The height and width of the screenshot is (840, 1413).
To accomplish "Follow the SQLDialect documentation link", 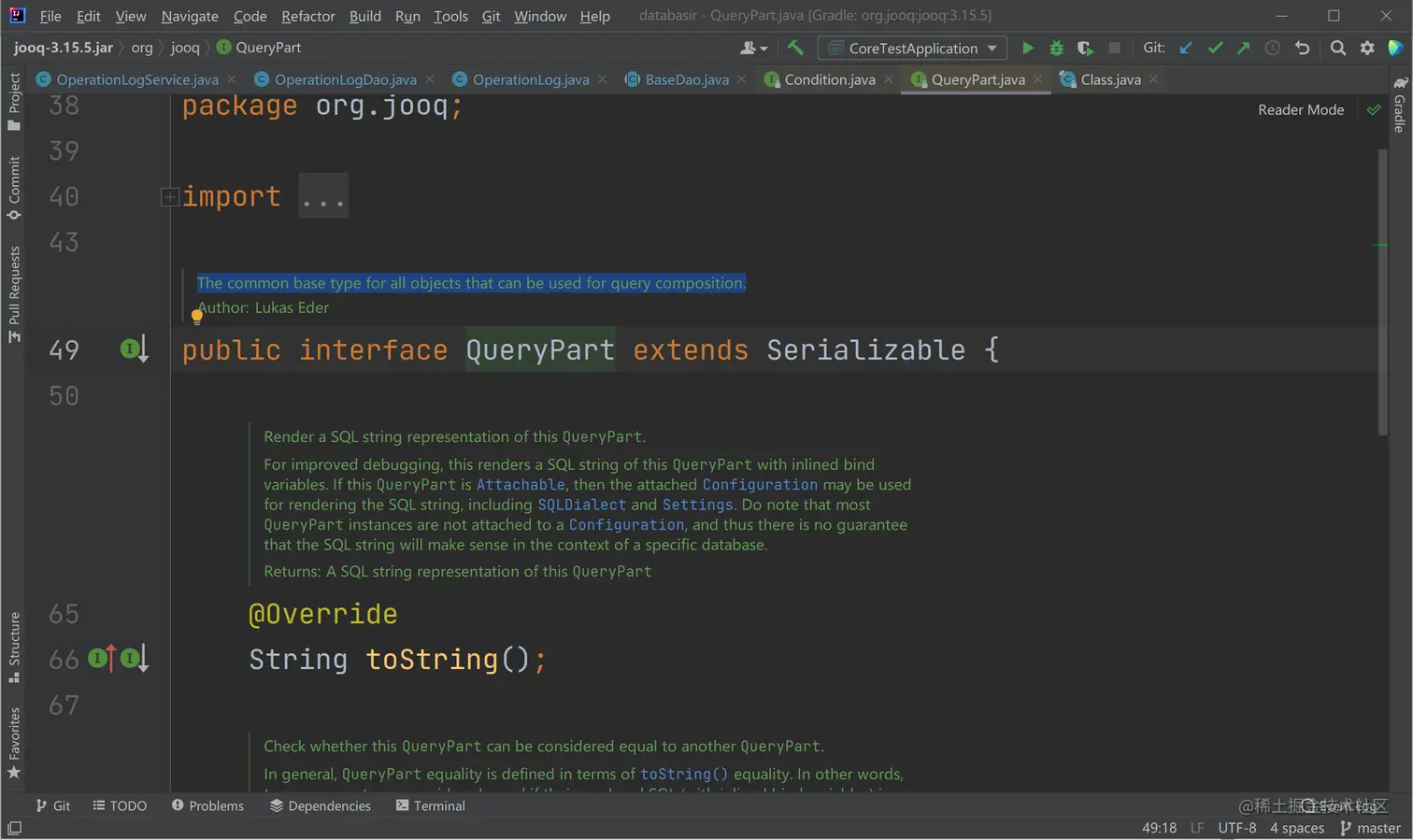I will point(581,505).
